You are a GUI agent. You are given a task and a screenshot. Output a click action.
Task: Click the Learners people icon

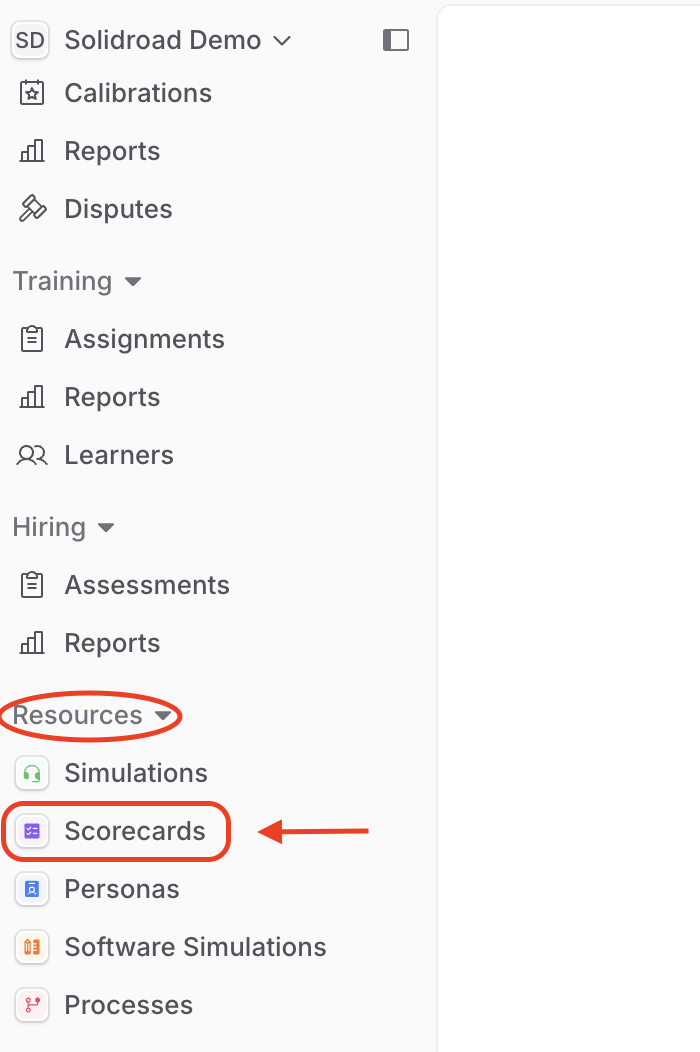click(x=32, y=456)
